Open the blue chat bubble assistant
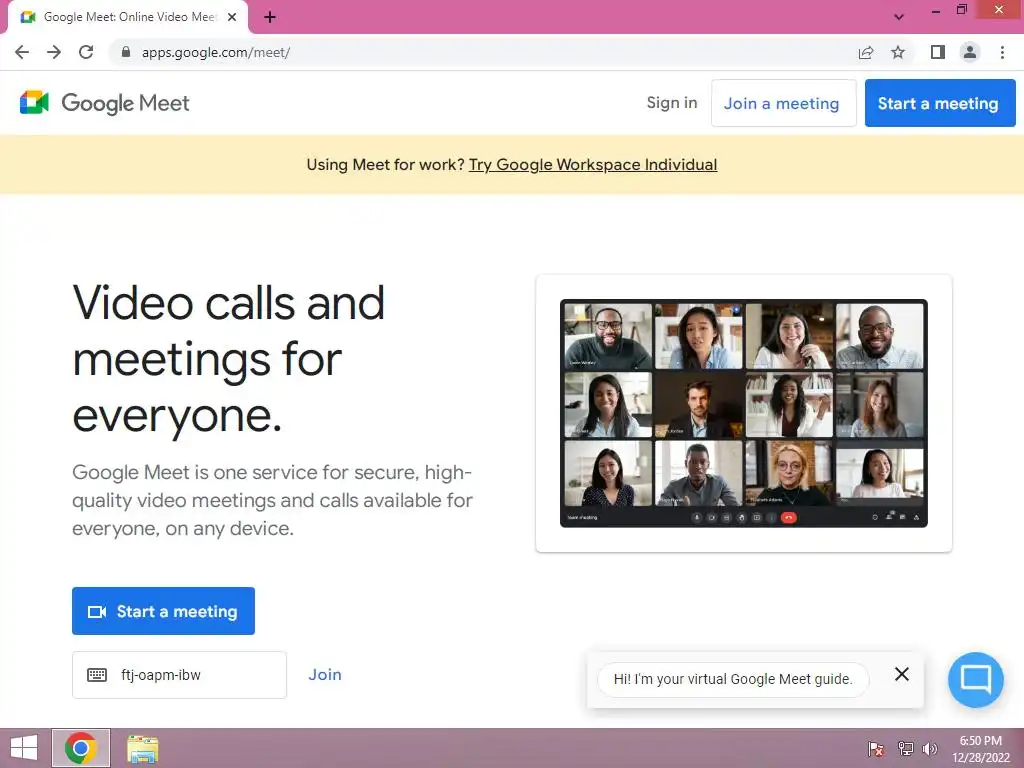Image resolution: width=1024 pixels, height=768 pixels. [976, 679]
